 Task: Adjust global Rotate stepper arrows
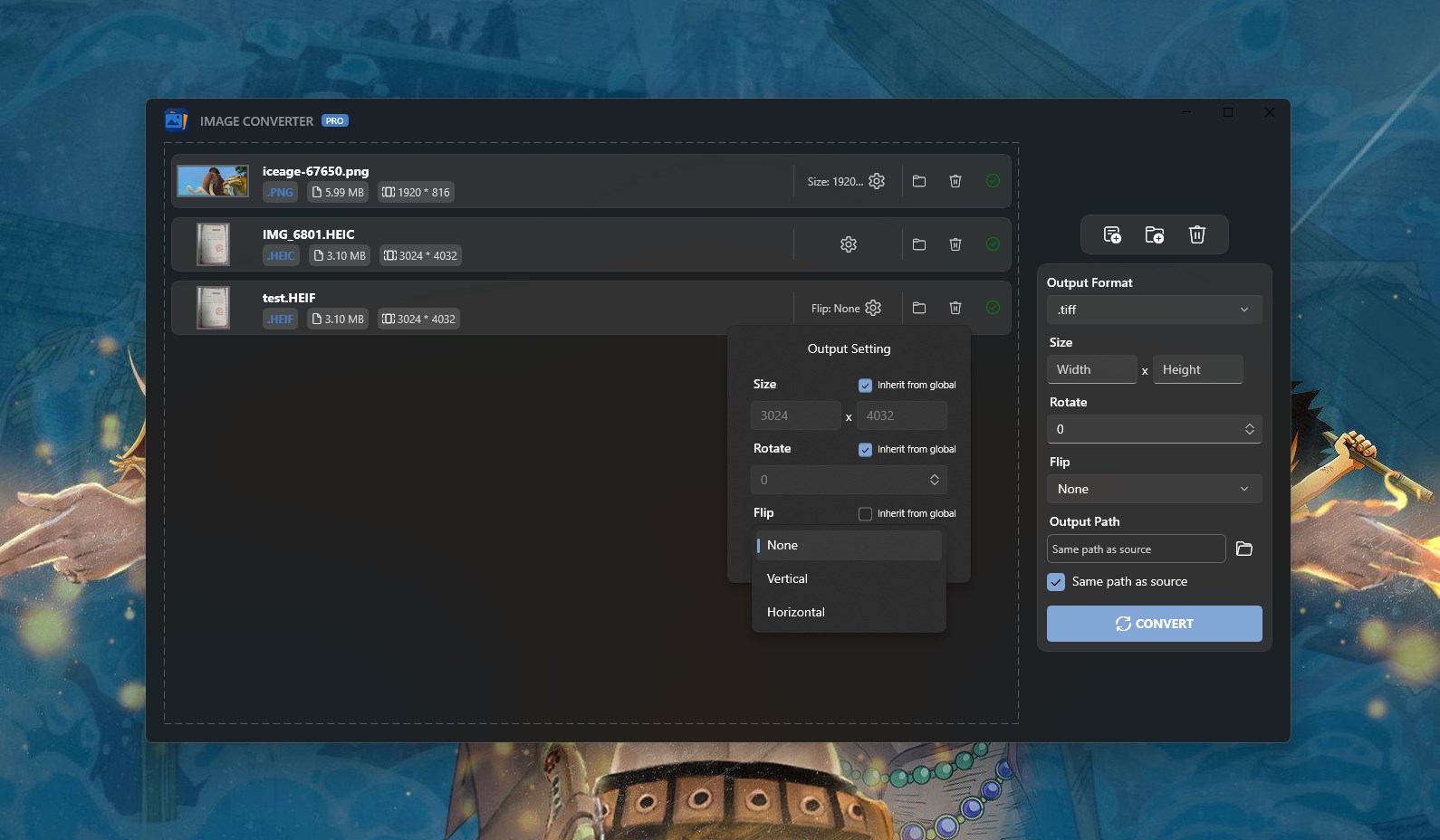pos(1250,429)
